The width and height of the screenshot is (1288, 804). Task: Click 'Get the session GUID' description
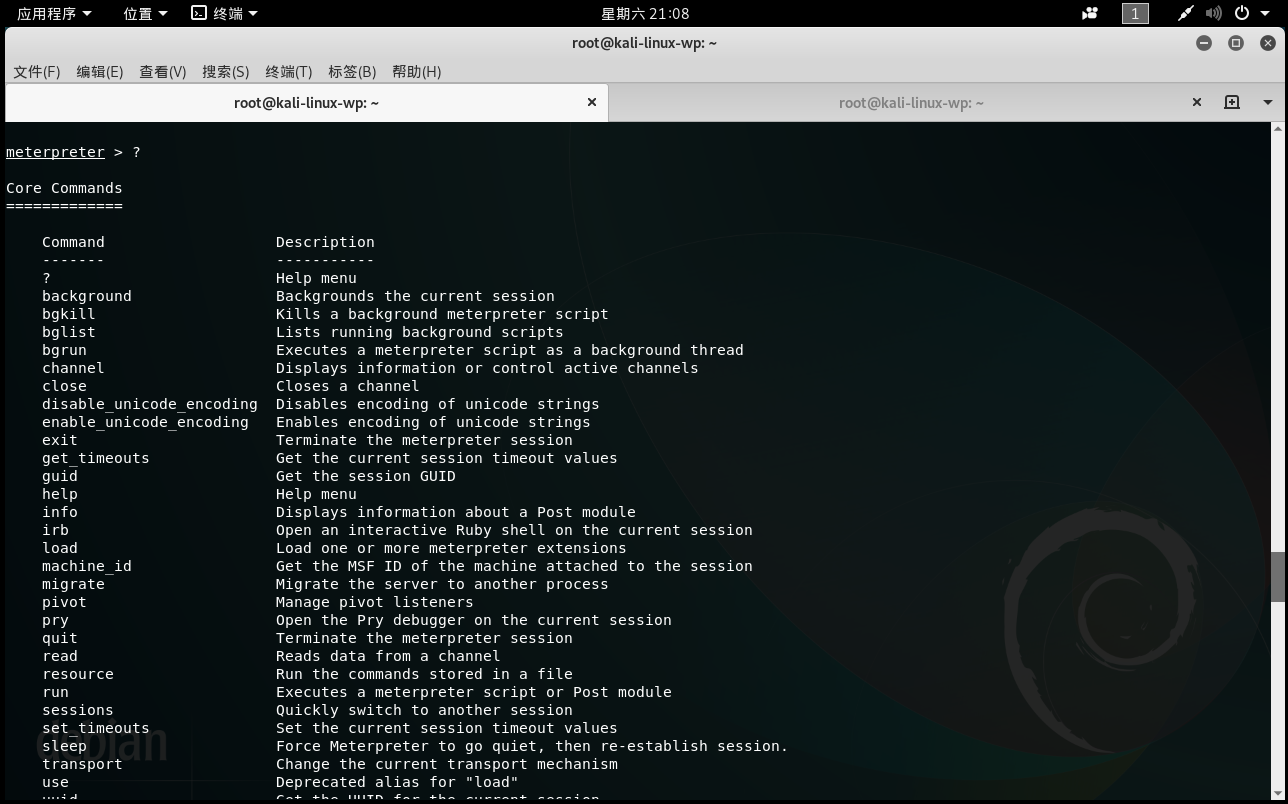point(366,476)
